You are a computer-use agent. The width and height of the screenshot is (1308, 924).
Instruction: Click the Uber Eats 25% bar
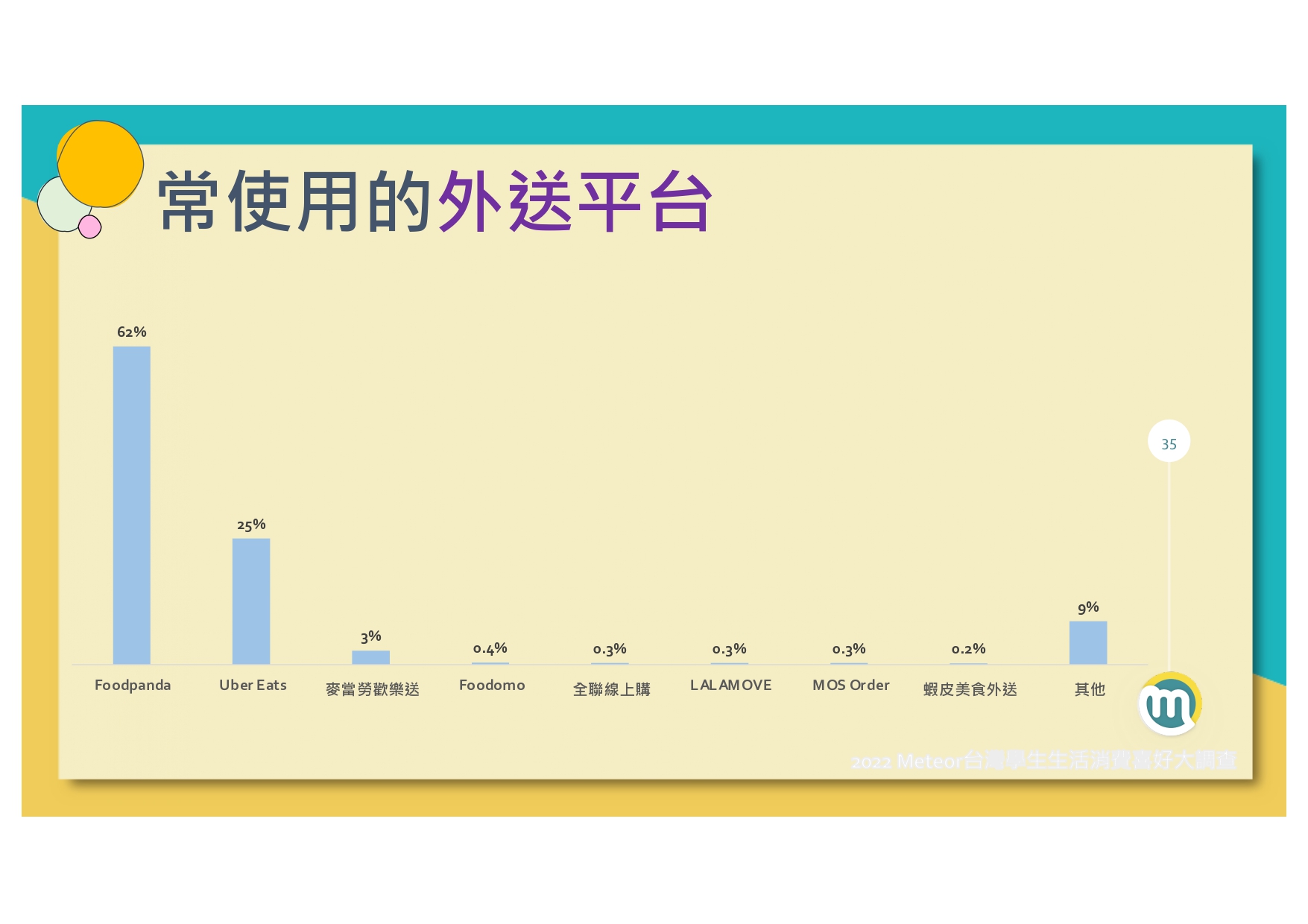[x=251, y=601]
